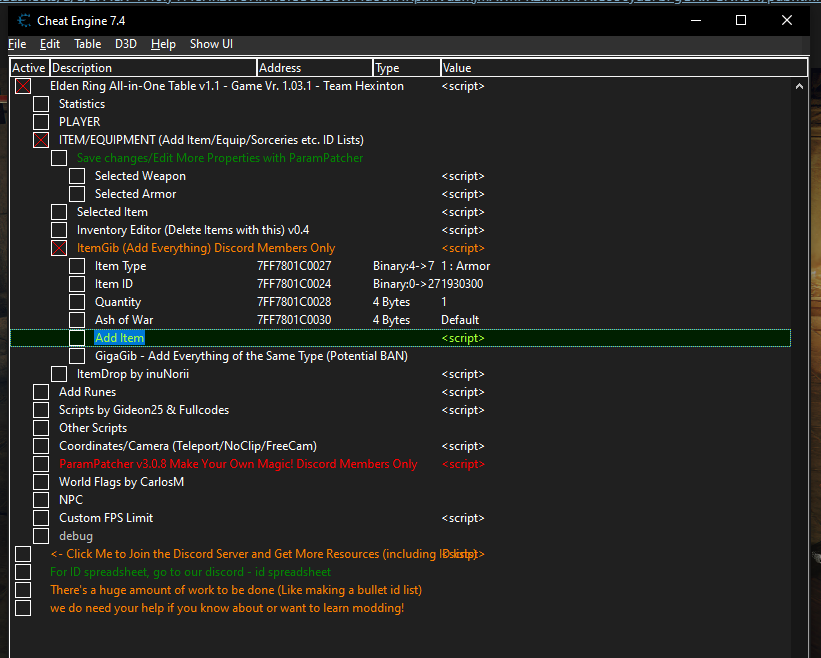Enable the Add Runes checkbox
Image resolution: width=821 pixels, height=658 pixels.
(41, 392)
